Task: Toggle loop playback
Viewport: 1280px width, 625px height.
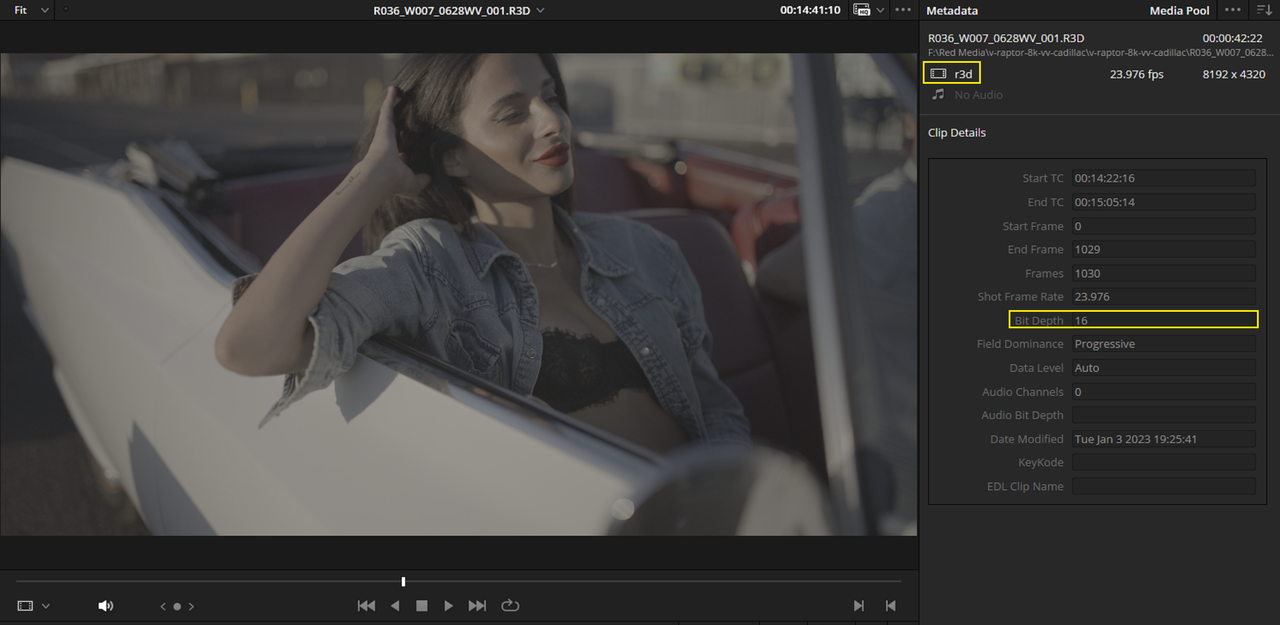Action: coord(510,606)
